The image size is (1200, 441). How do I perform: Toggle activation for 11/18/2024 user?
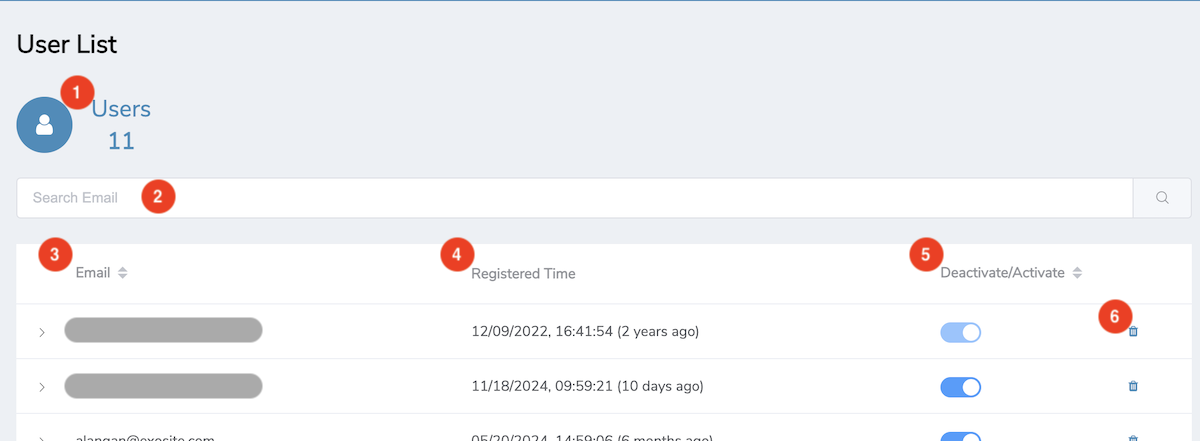point(961,387)
